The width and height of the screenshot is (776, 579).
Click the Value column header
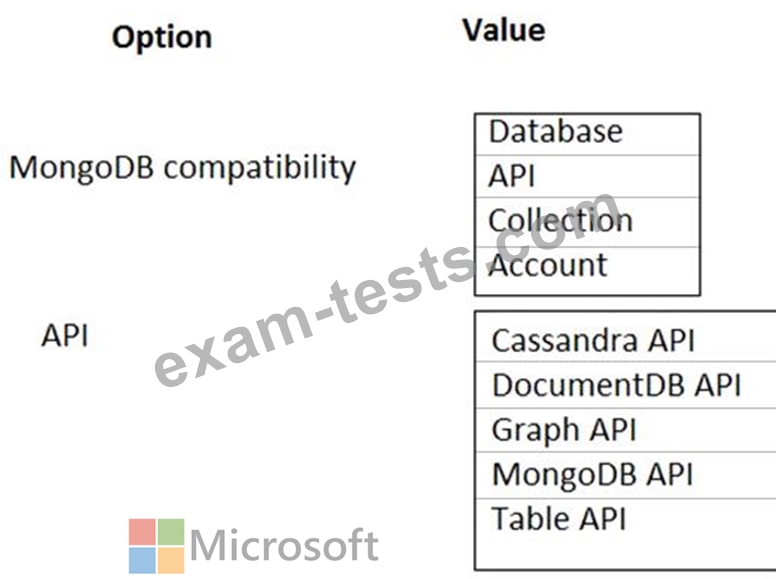point(504,30)
